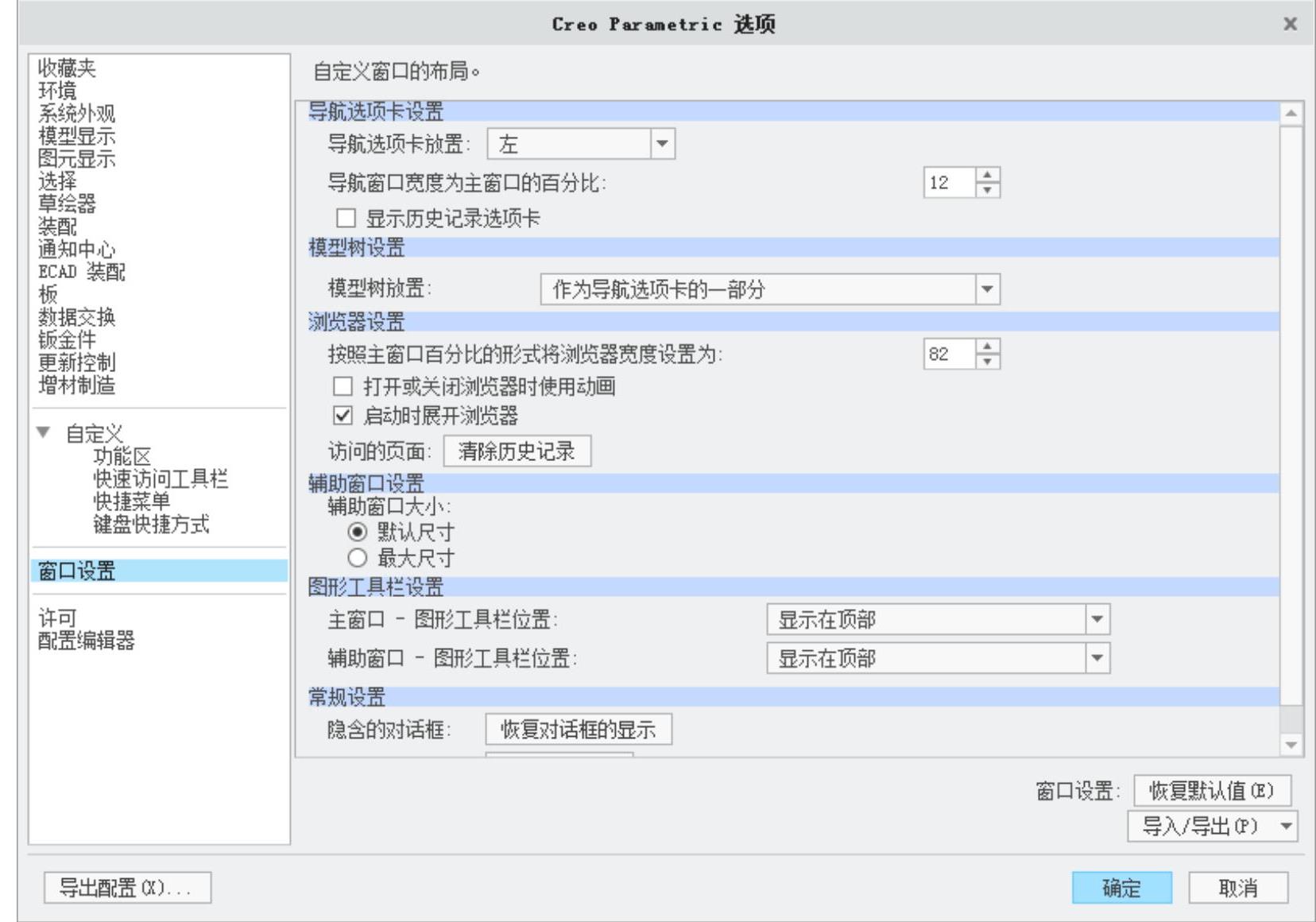
Task: Uncheck 启动时展开浏览器
Action: (x=343, y=415)
